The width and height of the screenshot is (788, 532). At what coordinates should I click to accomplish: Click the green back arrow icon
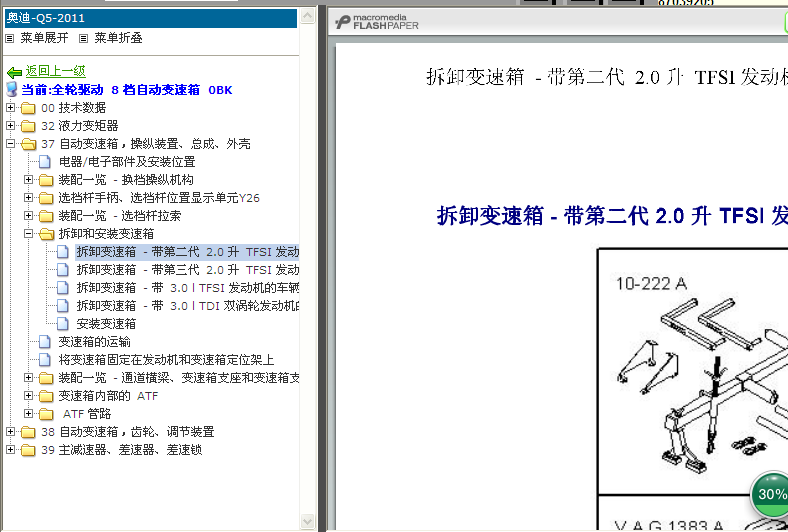tap(14, 72)
